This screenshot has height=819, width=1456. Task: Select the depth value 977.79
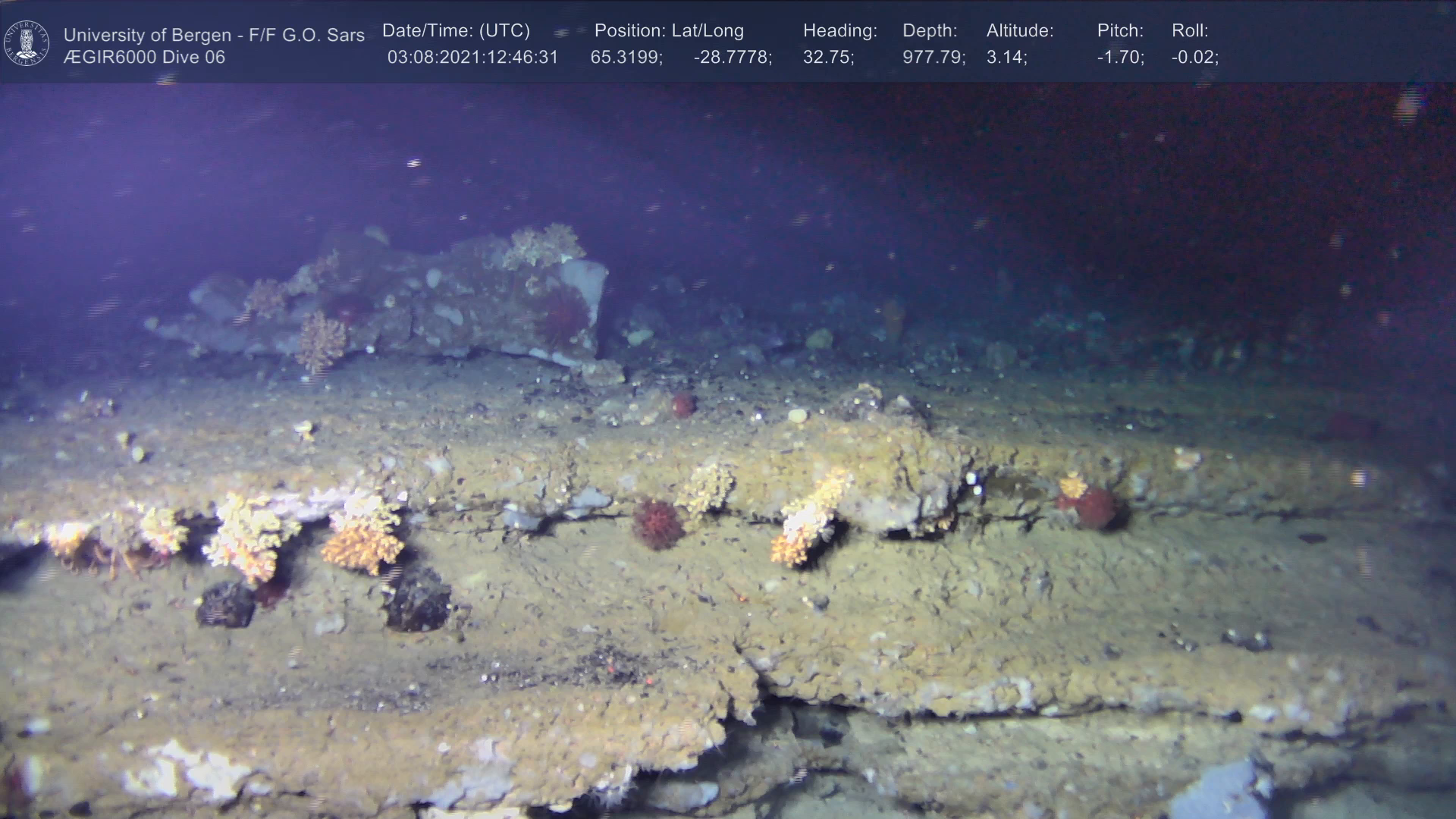(934, 58)
